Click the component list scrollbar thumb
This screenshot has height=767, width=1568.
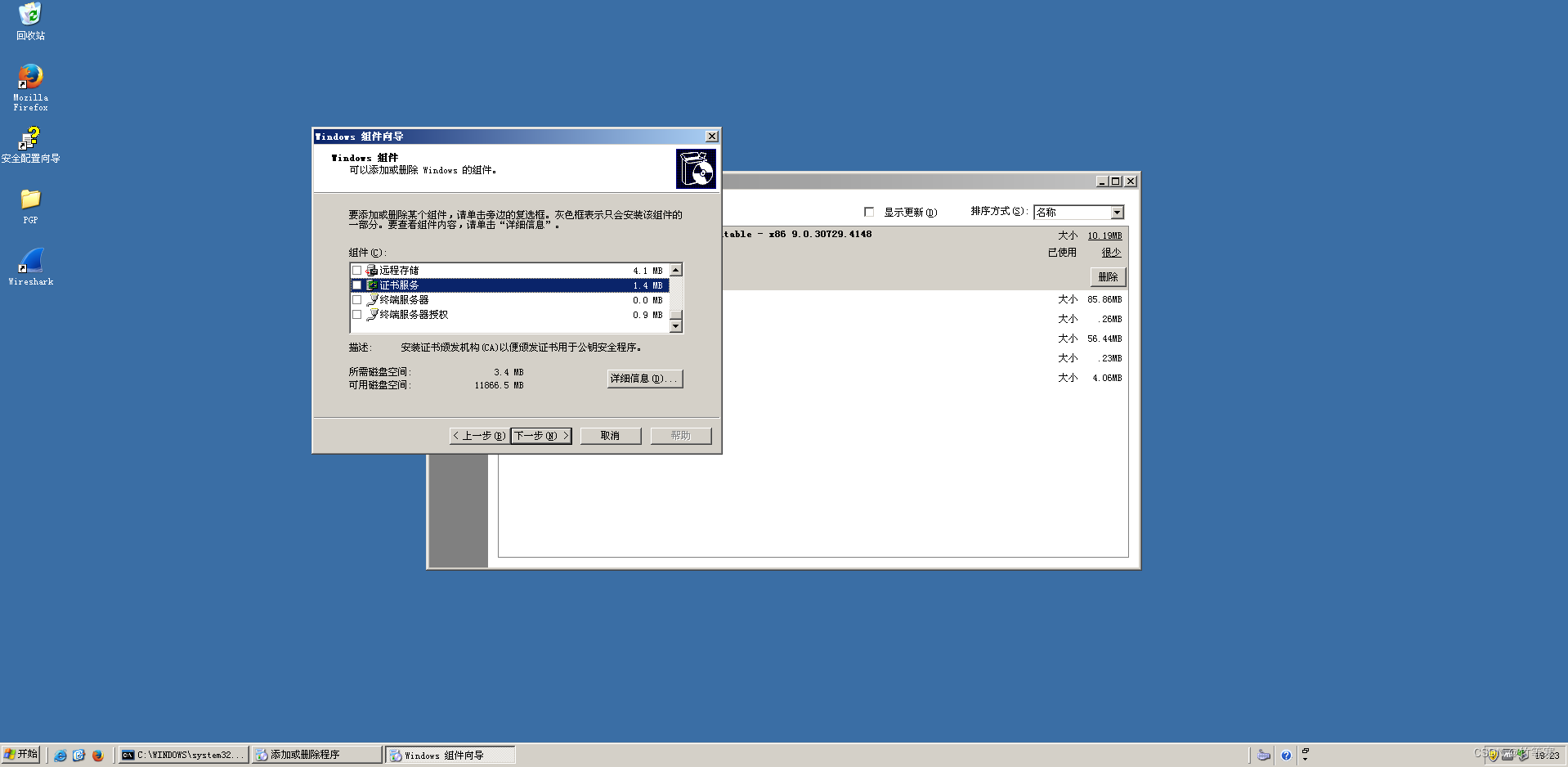pyautogui.click(x=675, y=315)
